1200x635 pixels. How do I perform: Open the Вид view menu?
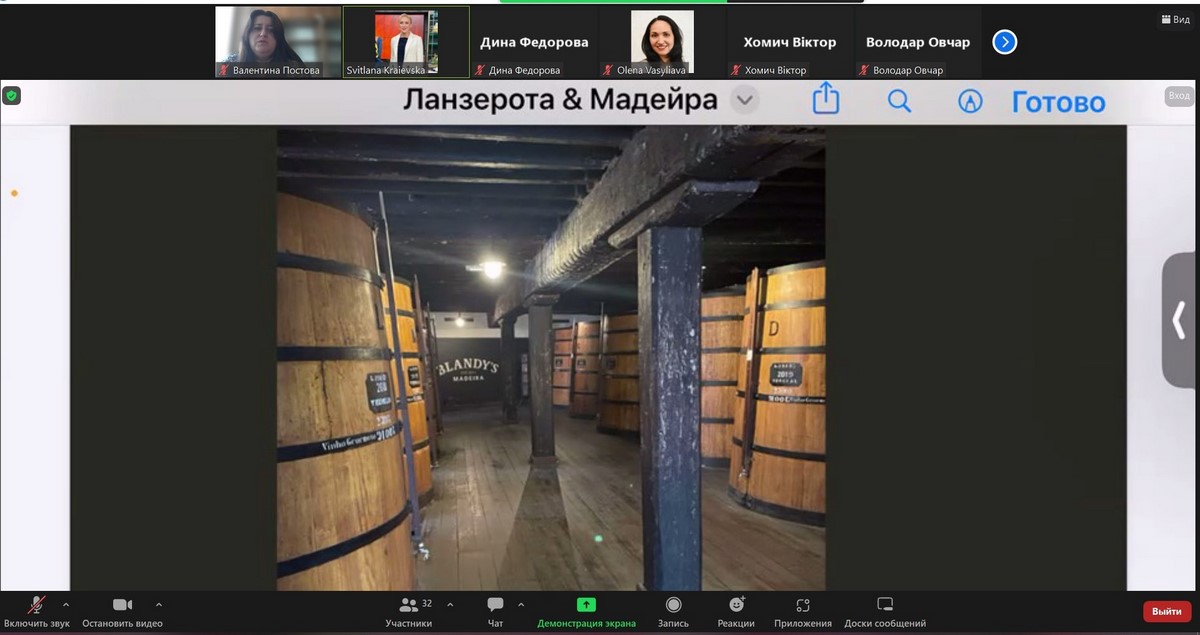(x=1175, y=20)
